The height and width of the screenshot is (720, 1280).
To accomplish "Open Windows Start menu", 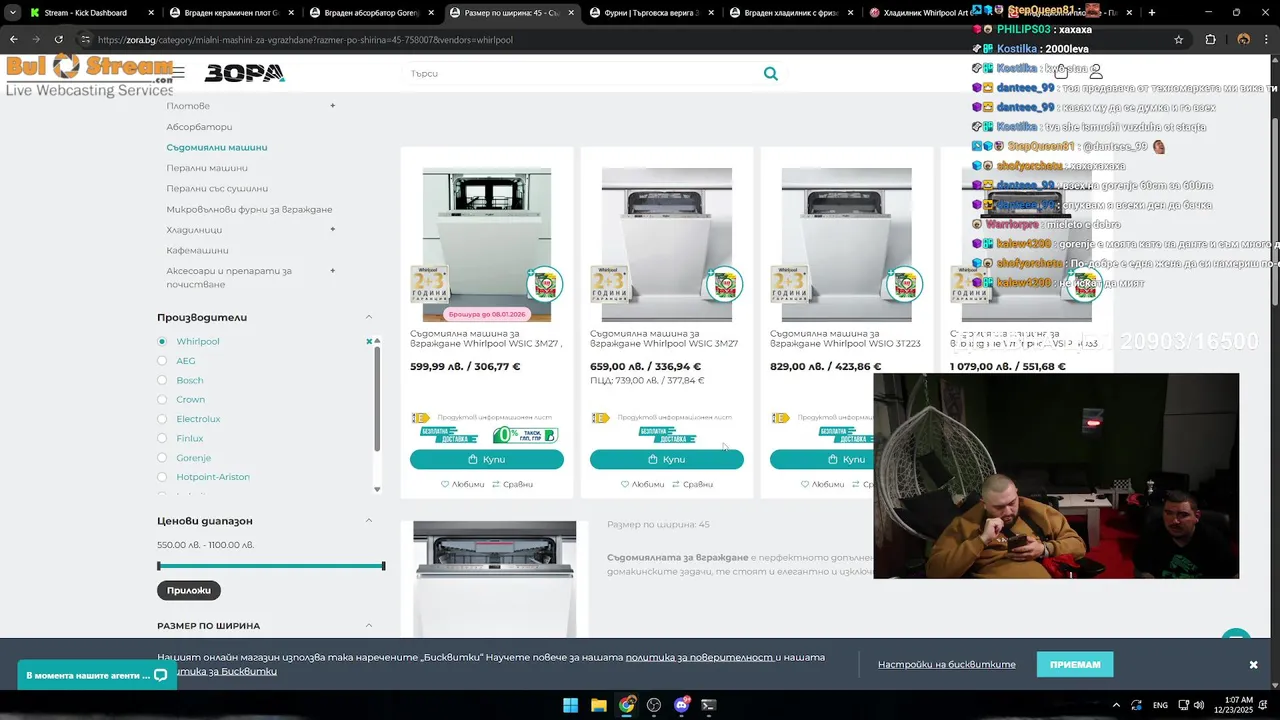I will tap(570, 705).
